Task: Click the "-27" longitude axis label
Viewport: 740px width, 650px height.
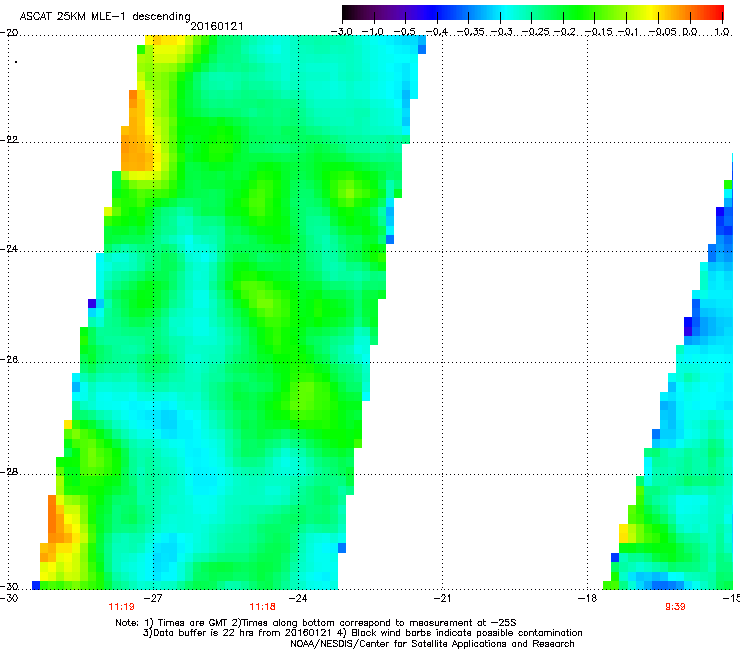Action: 153,599
